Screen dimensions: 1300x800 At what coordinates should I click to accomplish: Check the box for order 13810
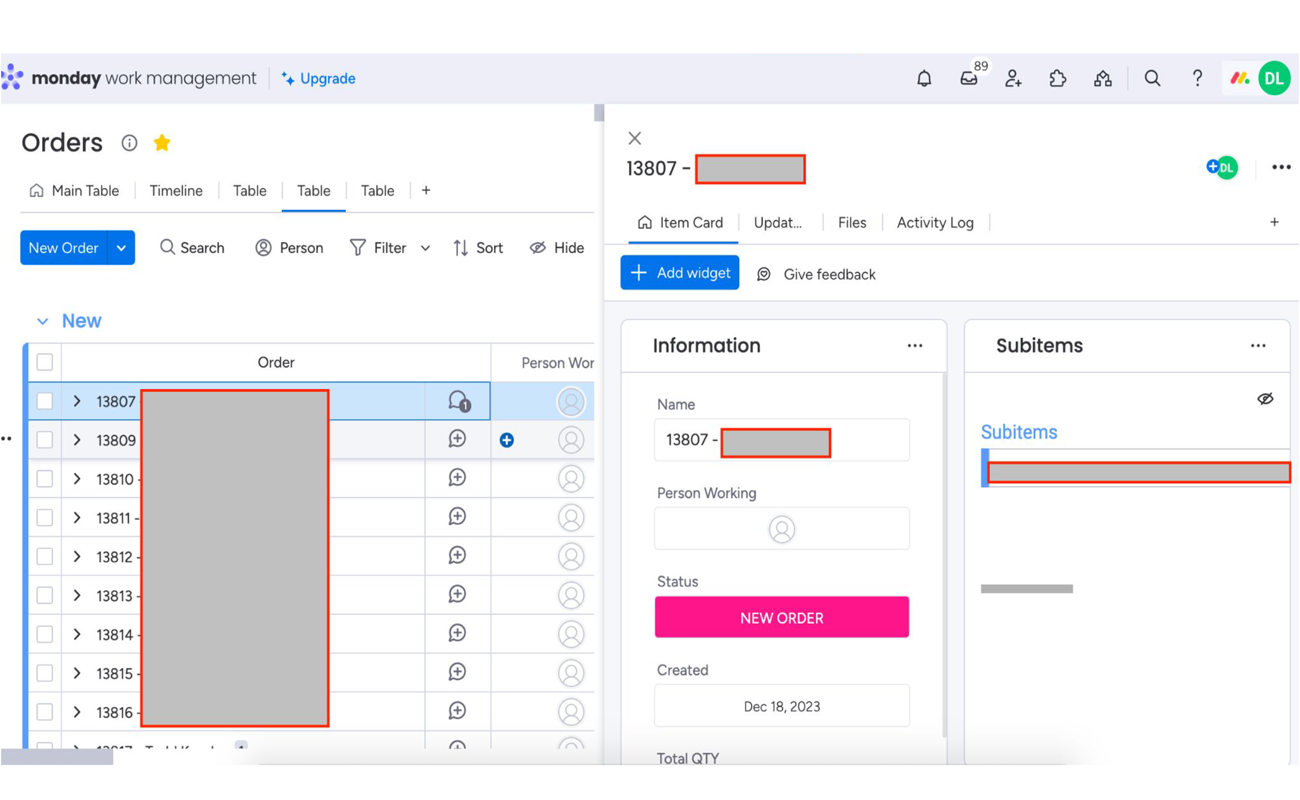point(45,479)
